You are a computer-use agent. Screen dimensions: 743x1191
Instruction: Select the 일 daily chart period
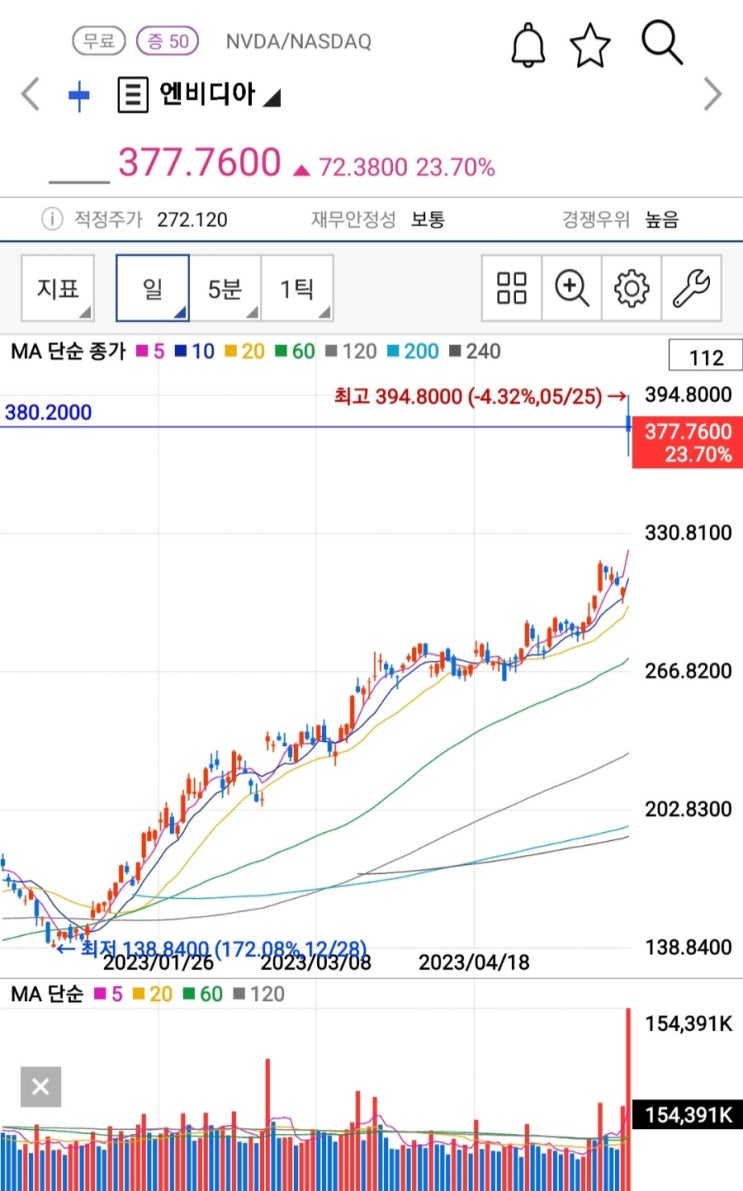tap(152, 288)
